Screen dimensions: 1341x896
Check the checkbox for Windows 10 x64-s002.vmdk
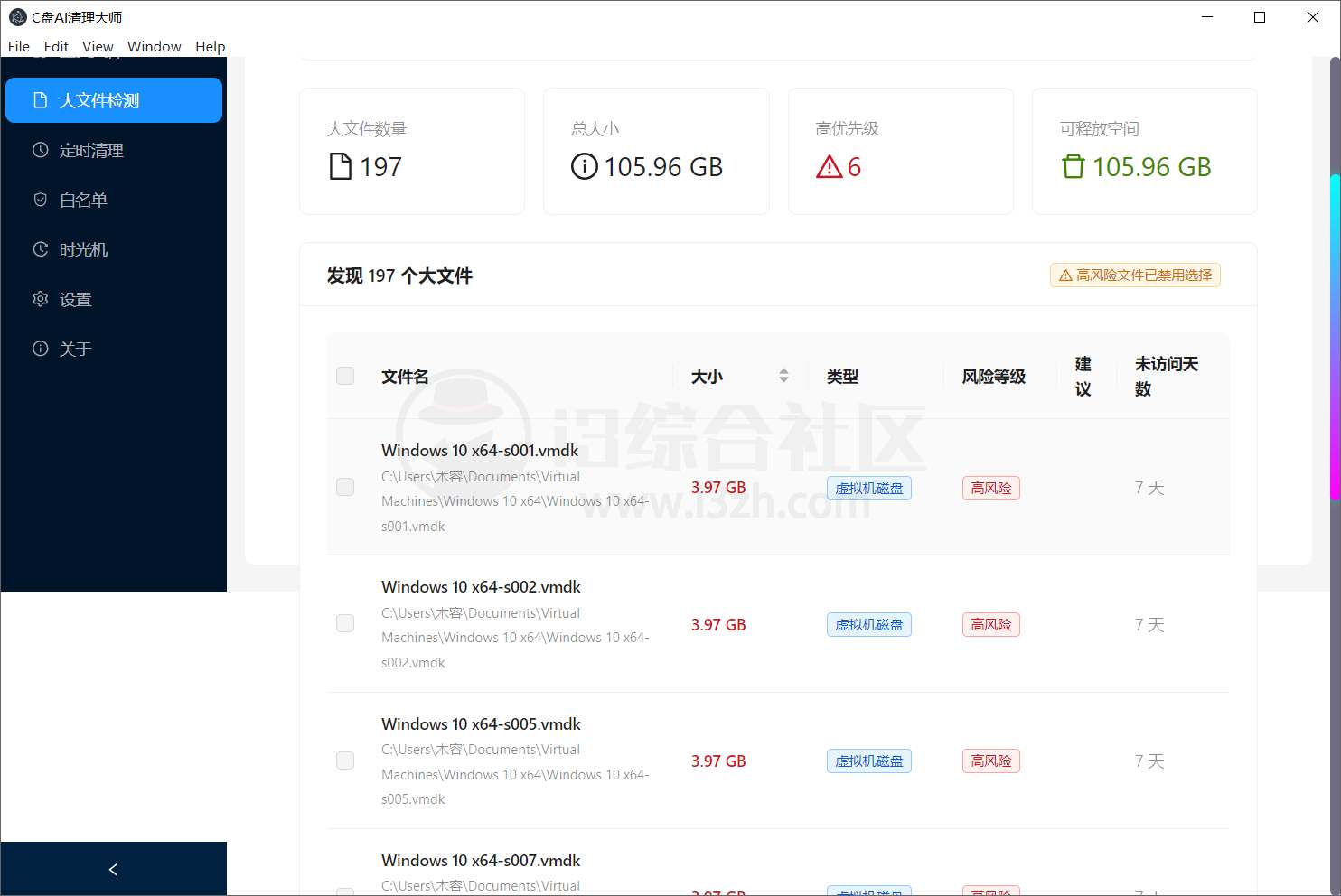pyautogui.click(x=344, y=623)
